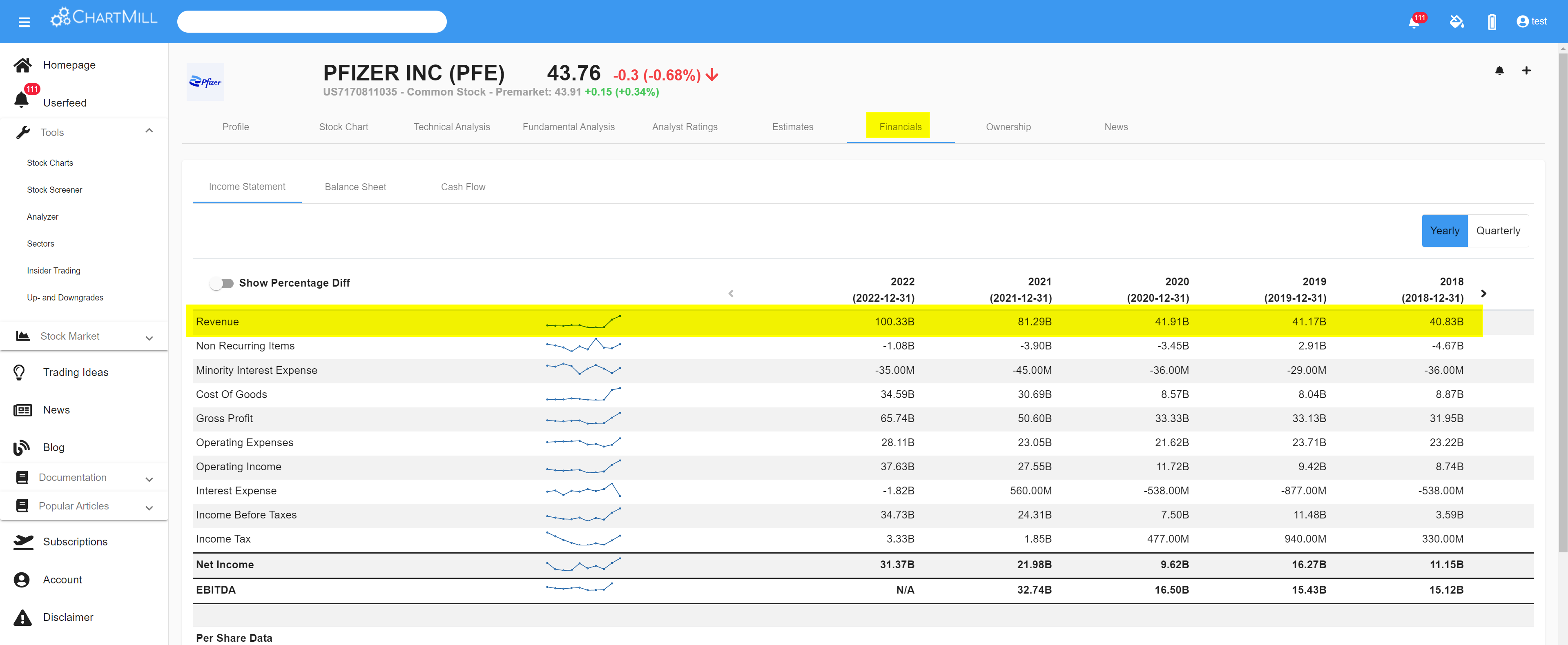Viewport: 1568px width, 645px height.
Task: Click the Trading Ideas lightbulb icon
Action: click(20, 372)
